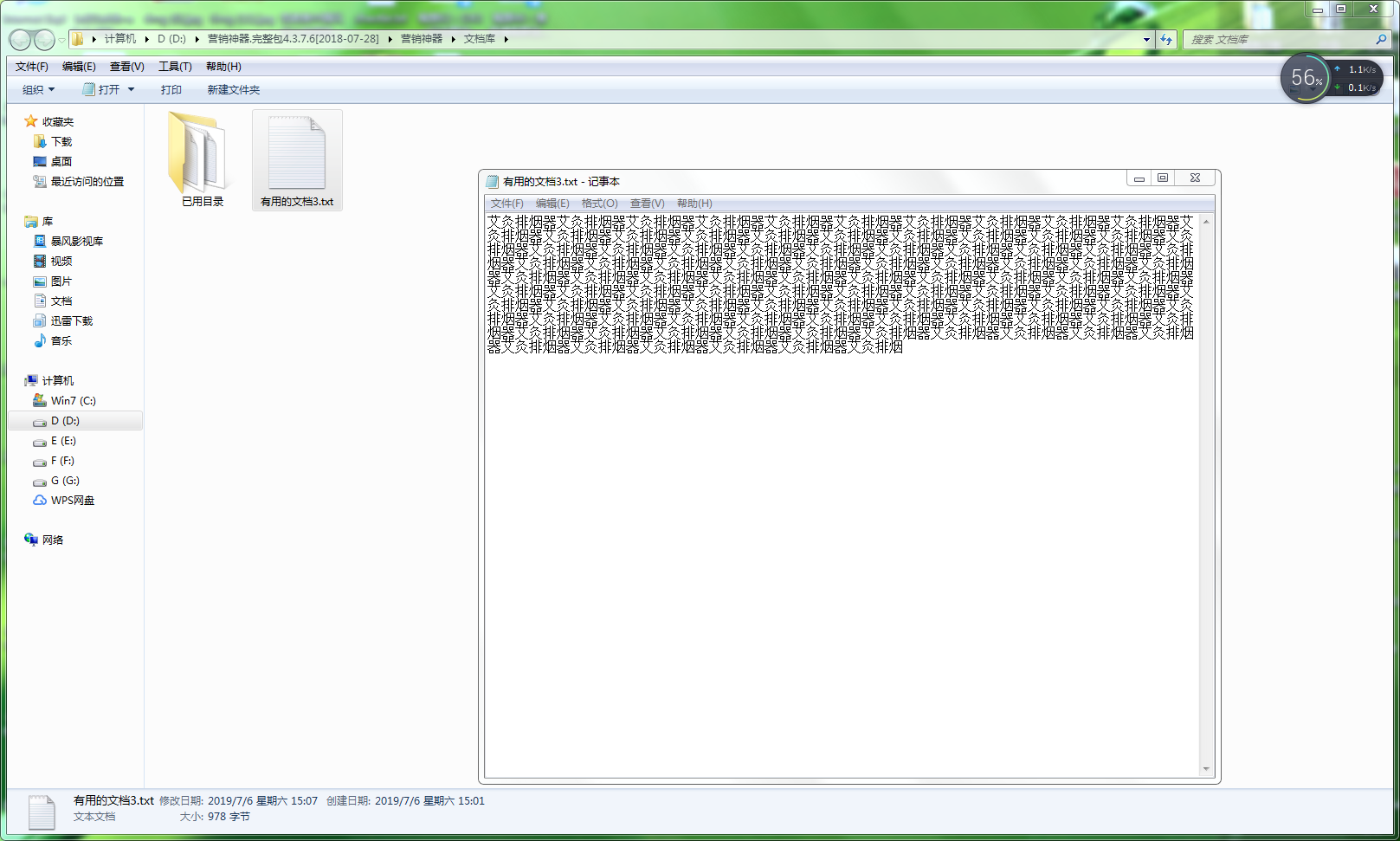Viewport: 1400px width, 841px height.
Task: Click the network speed monitor widget
Action: (1331, 79)
